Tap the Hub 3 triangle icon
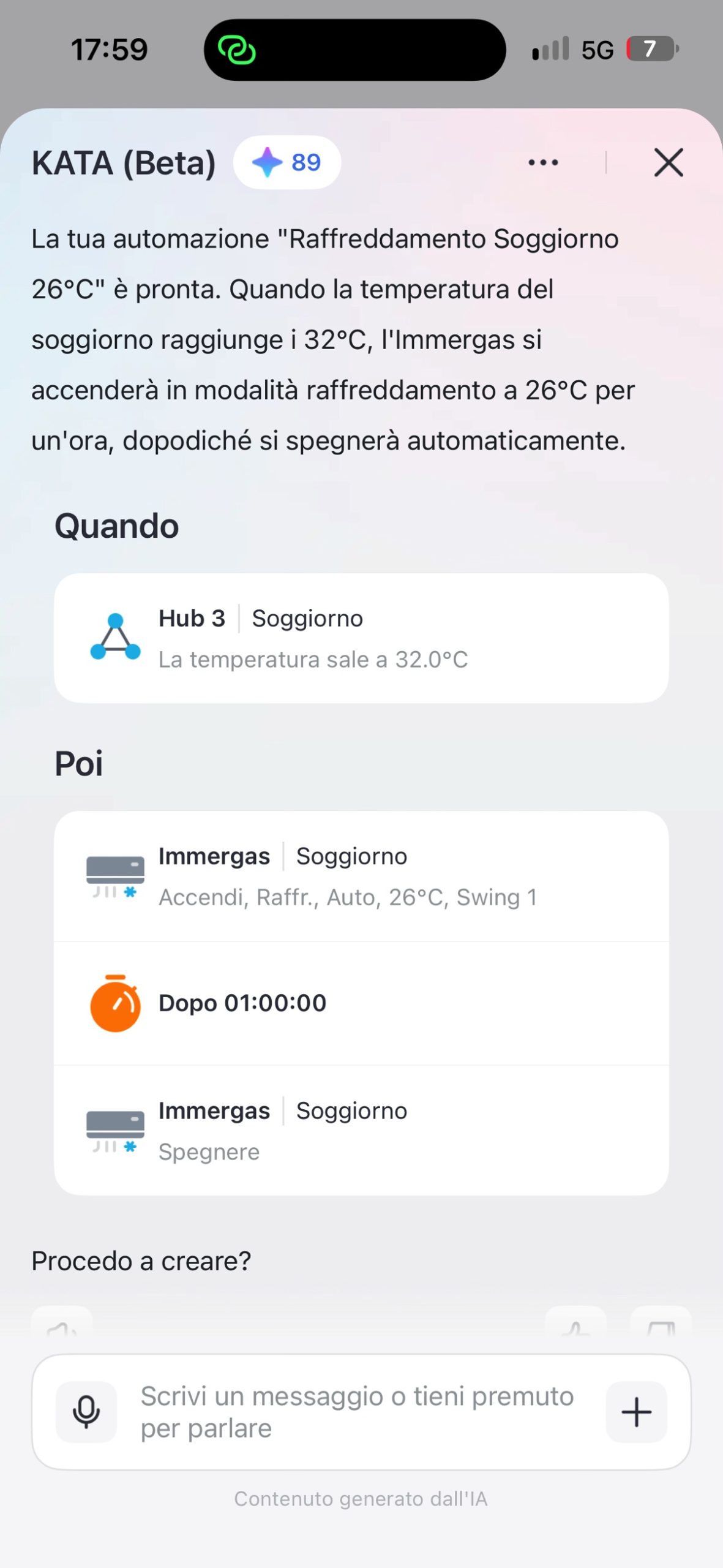 pyautogui.click(x=115, y=637)
